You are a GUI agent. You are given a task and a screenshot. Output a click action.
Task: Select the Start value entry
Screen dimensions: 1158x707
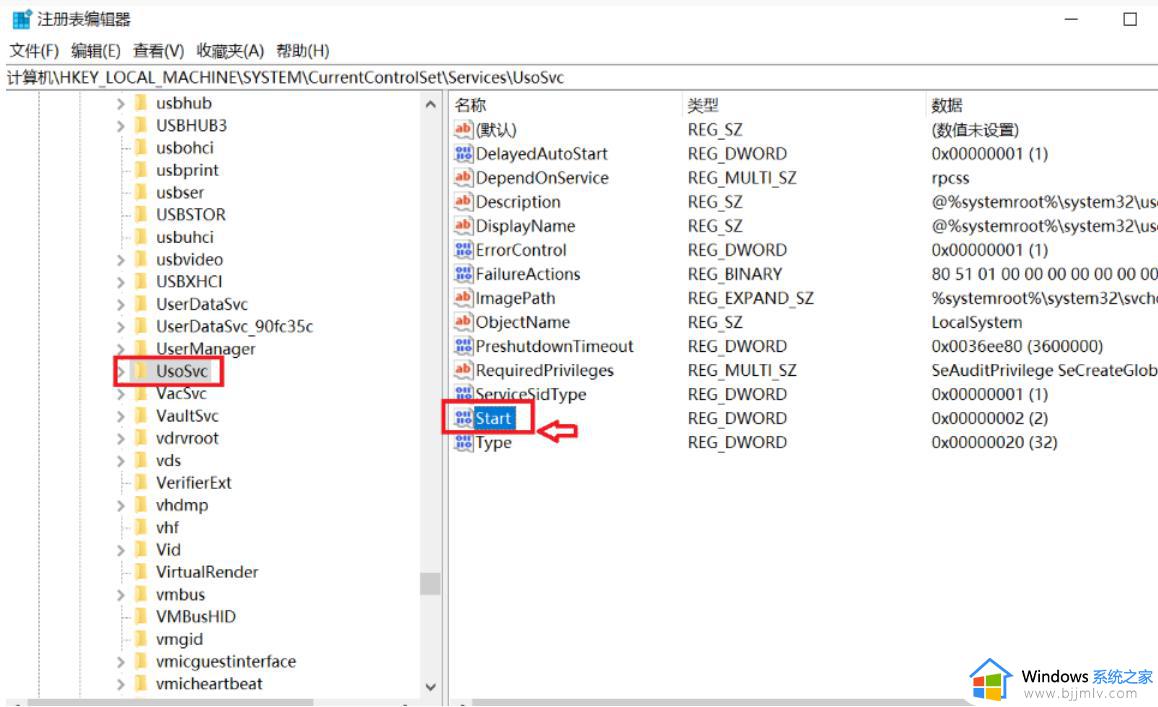tap(493, 418)
